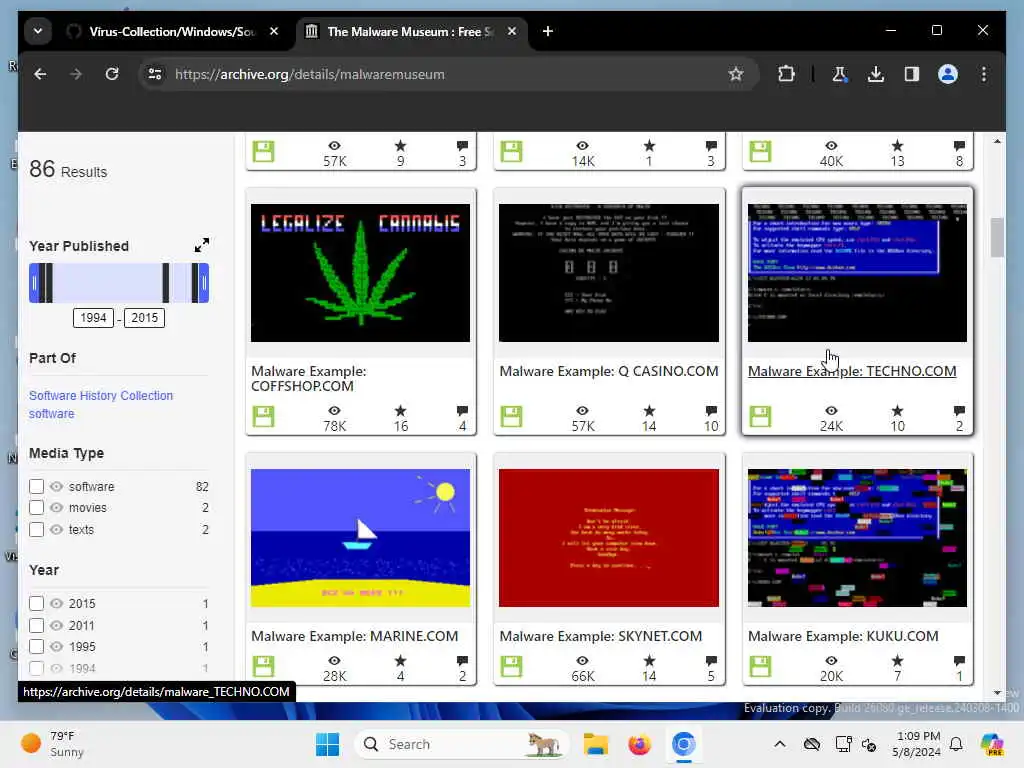Screen dimensions: 1024x768
Task: Click the page vertical scrollbar thumb
Action: (997, 238)
